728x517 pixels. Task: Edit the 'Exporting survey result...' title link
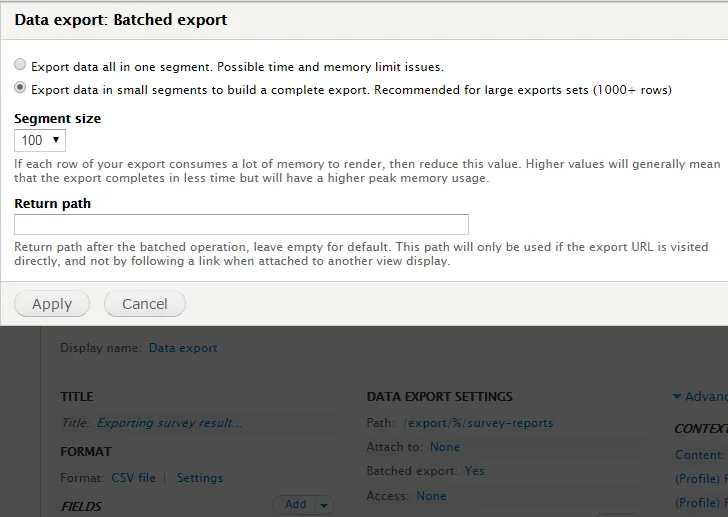[x=169, y=423]
